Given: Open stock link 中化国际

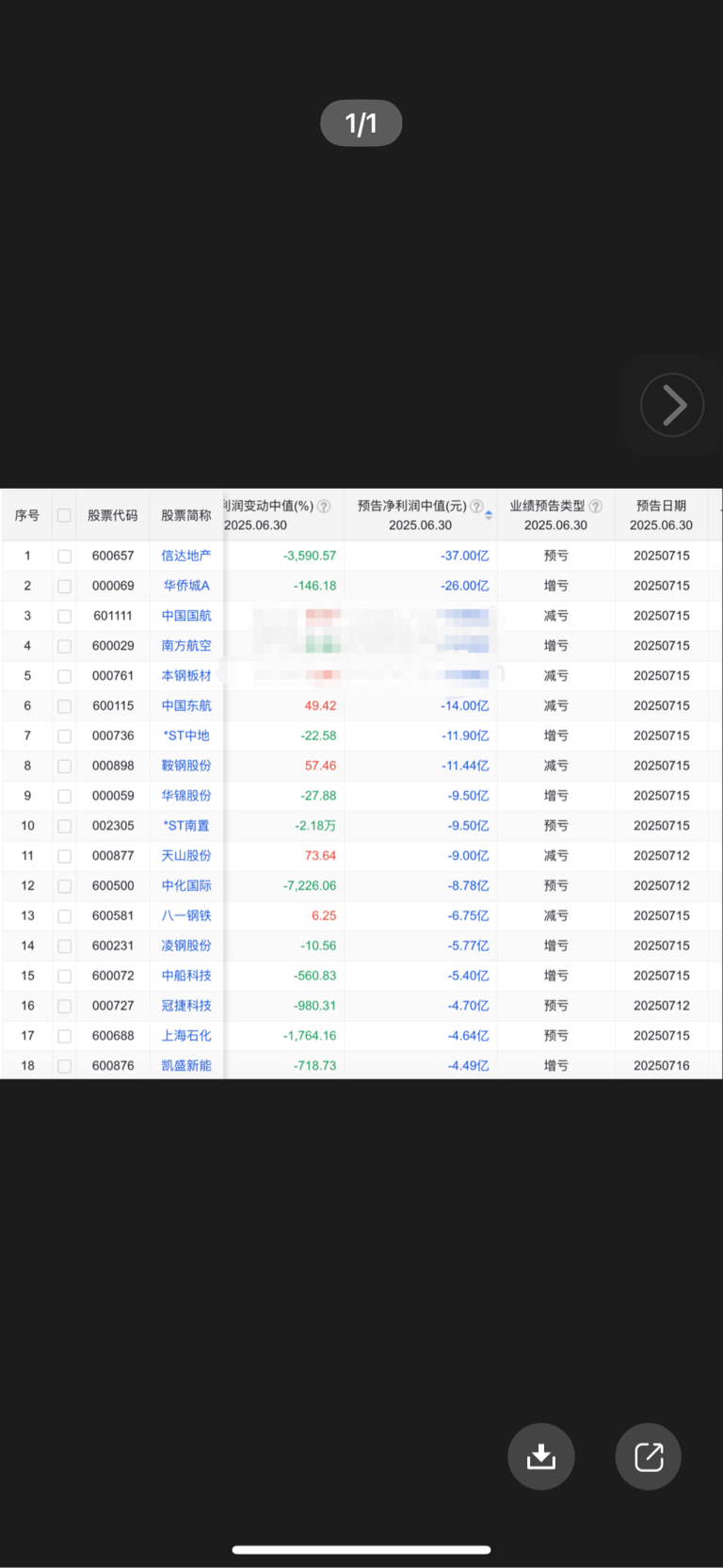Looking at the screenshot, I should tap(186, 886).
